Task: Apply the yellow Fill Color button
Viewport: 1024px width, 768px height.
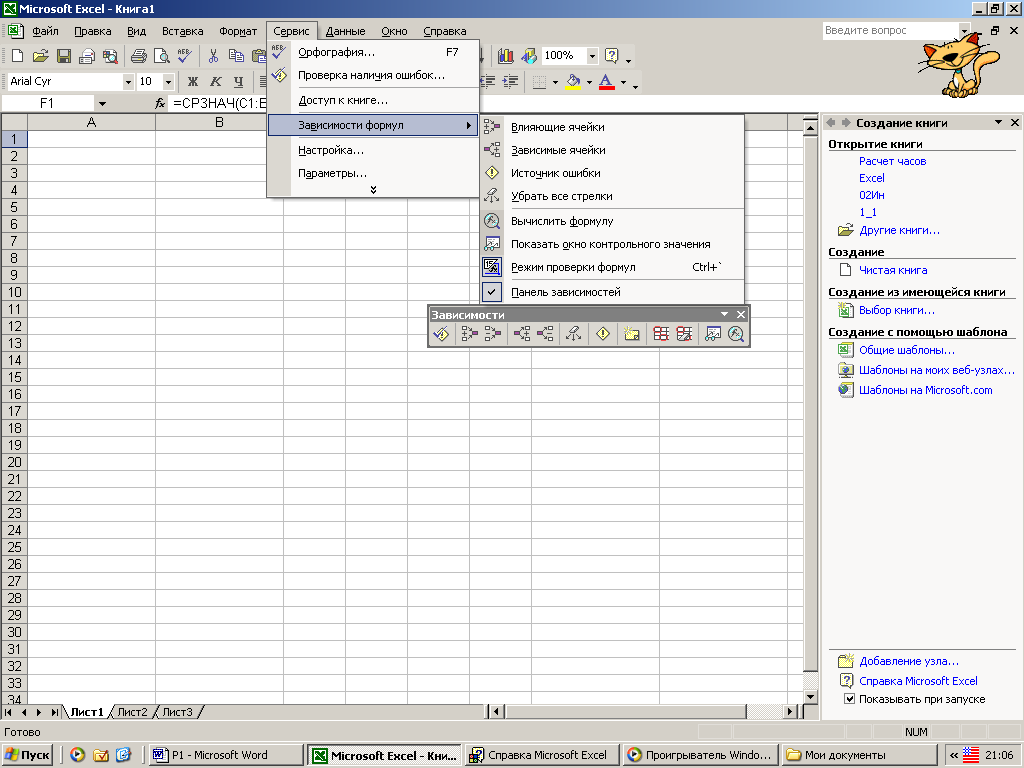Action: pos(573,82)
